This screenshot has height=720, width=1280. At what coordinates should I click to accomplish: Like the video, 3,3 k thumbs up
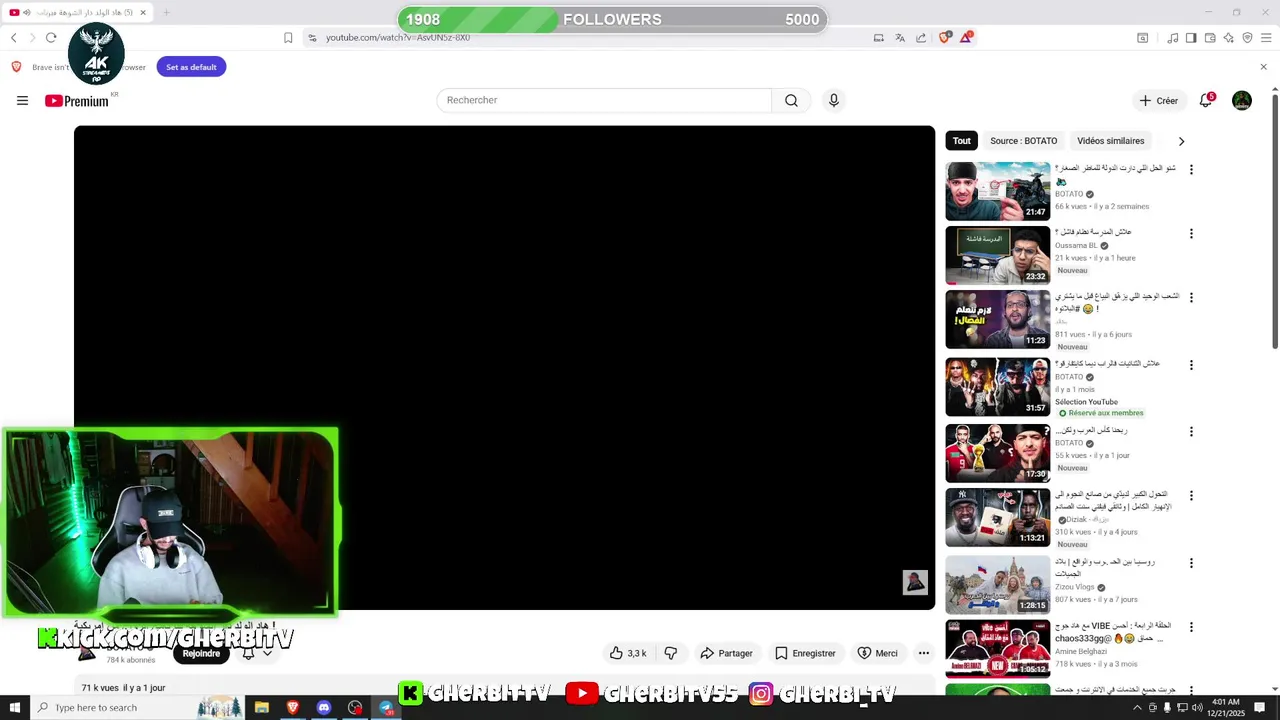click(x=627, y=653)
